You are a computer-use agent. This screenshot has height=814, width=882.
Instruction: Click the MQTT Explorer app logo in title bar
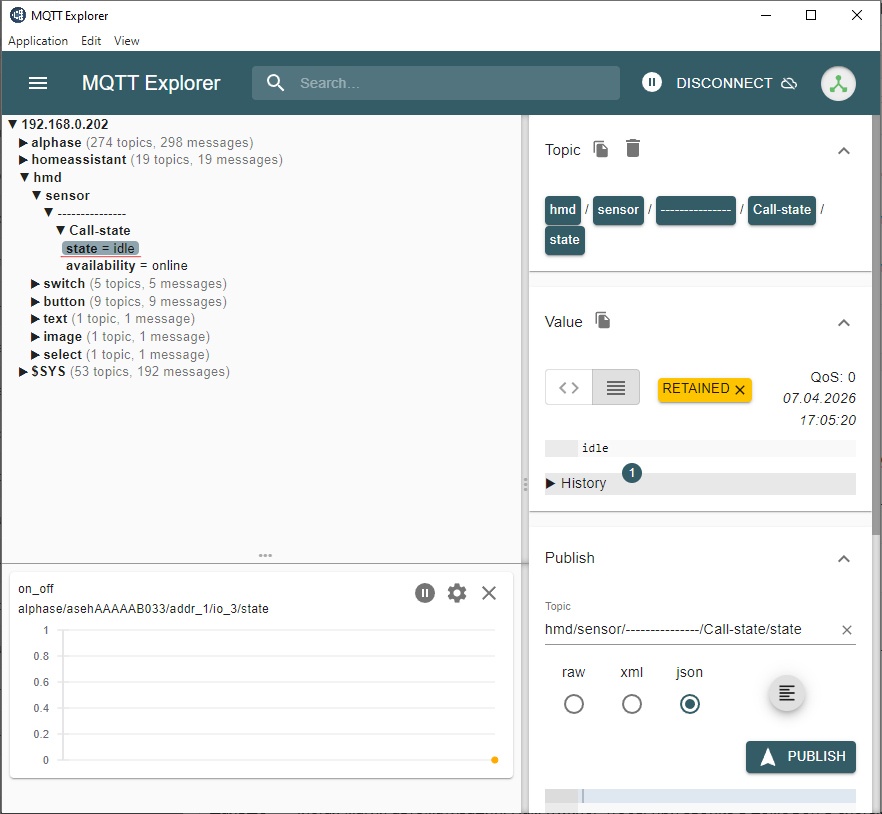pyautogui.click(x=17, y=15)
